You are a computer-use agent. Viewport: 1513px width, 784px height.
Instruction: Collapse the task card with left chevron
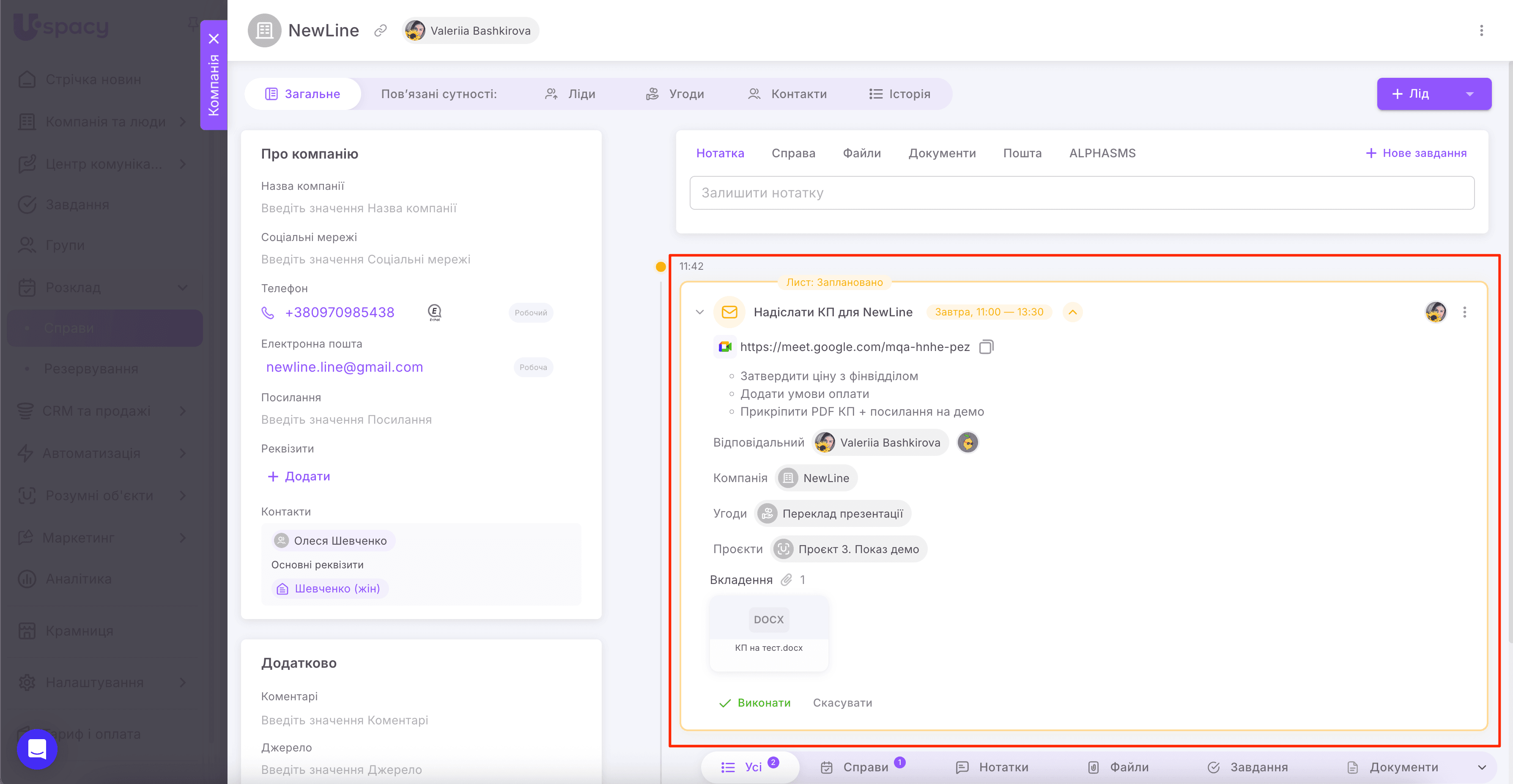[699, 313]
